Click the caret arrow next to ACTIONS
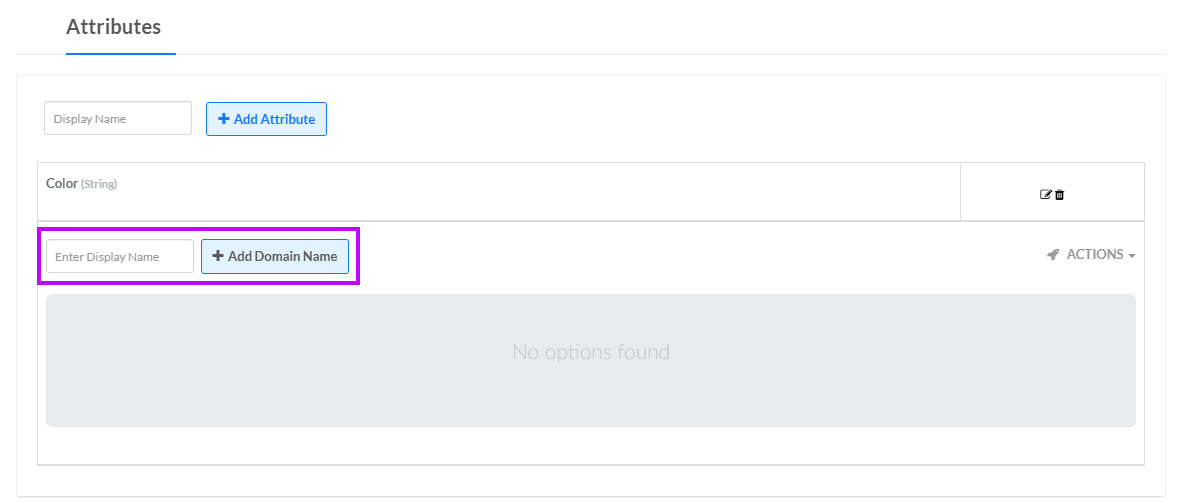The height and width of the screenshot is (503, 1178). (x=1132, y=256)
